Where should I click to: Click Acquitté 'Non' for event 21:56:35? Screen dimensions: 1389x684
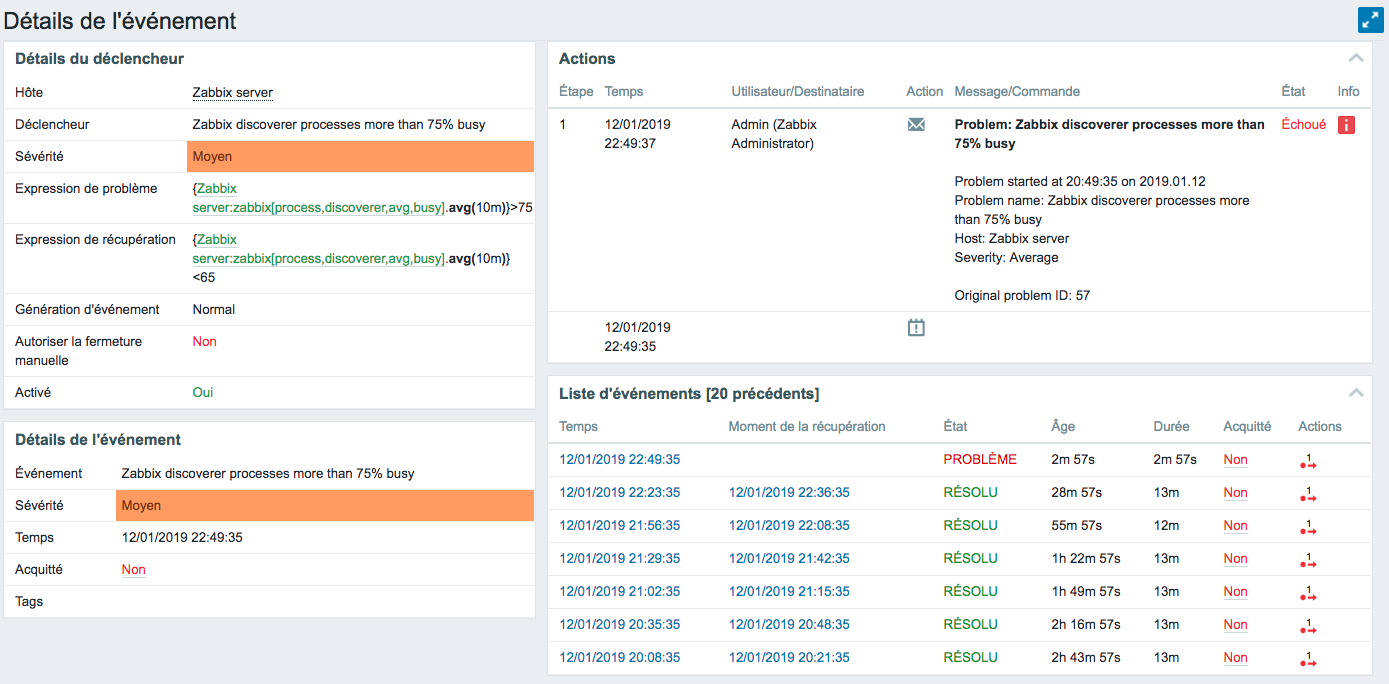point(1235,526)
